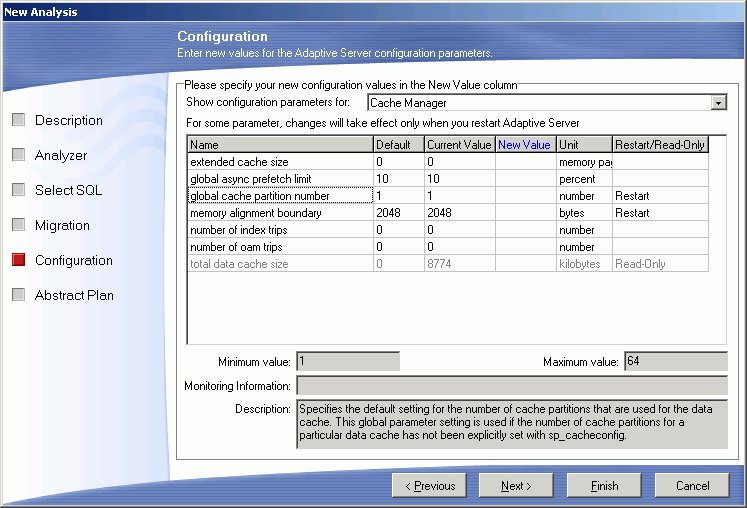This screenshot has width=747, height=508.
Task: Click Finish to complete the analysis
Action: click(x=604, y=486)
